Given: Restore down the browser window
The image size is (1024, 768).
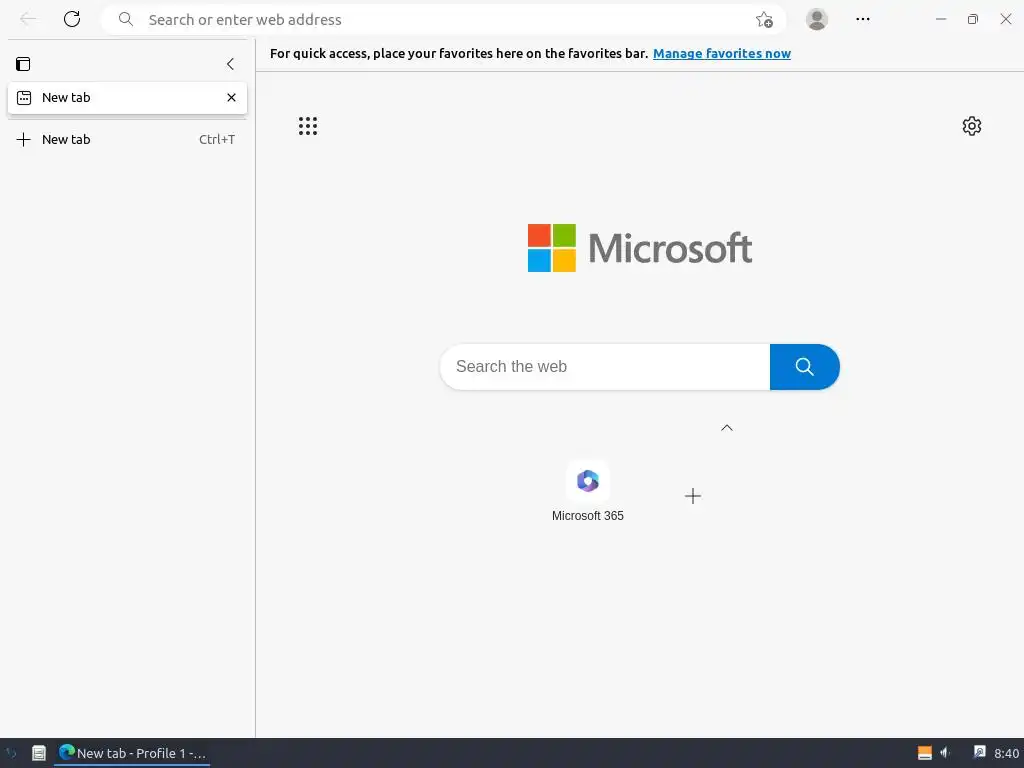Looking at the screenshot, I should pyautogui.click(x=972, y=19).
